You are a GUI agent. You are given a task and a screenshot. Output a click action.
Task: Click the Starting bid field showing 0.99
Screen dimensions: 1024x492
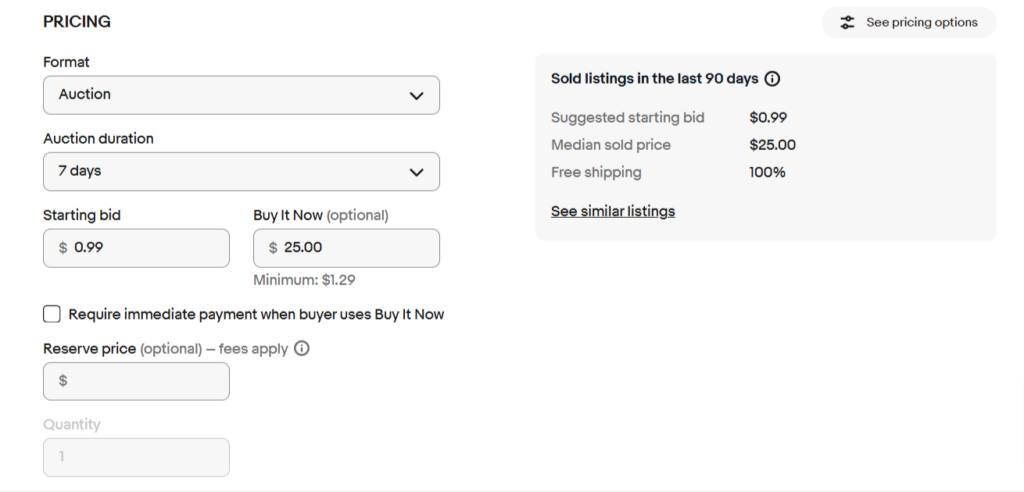coord(136,248)
